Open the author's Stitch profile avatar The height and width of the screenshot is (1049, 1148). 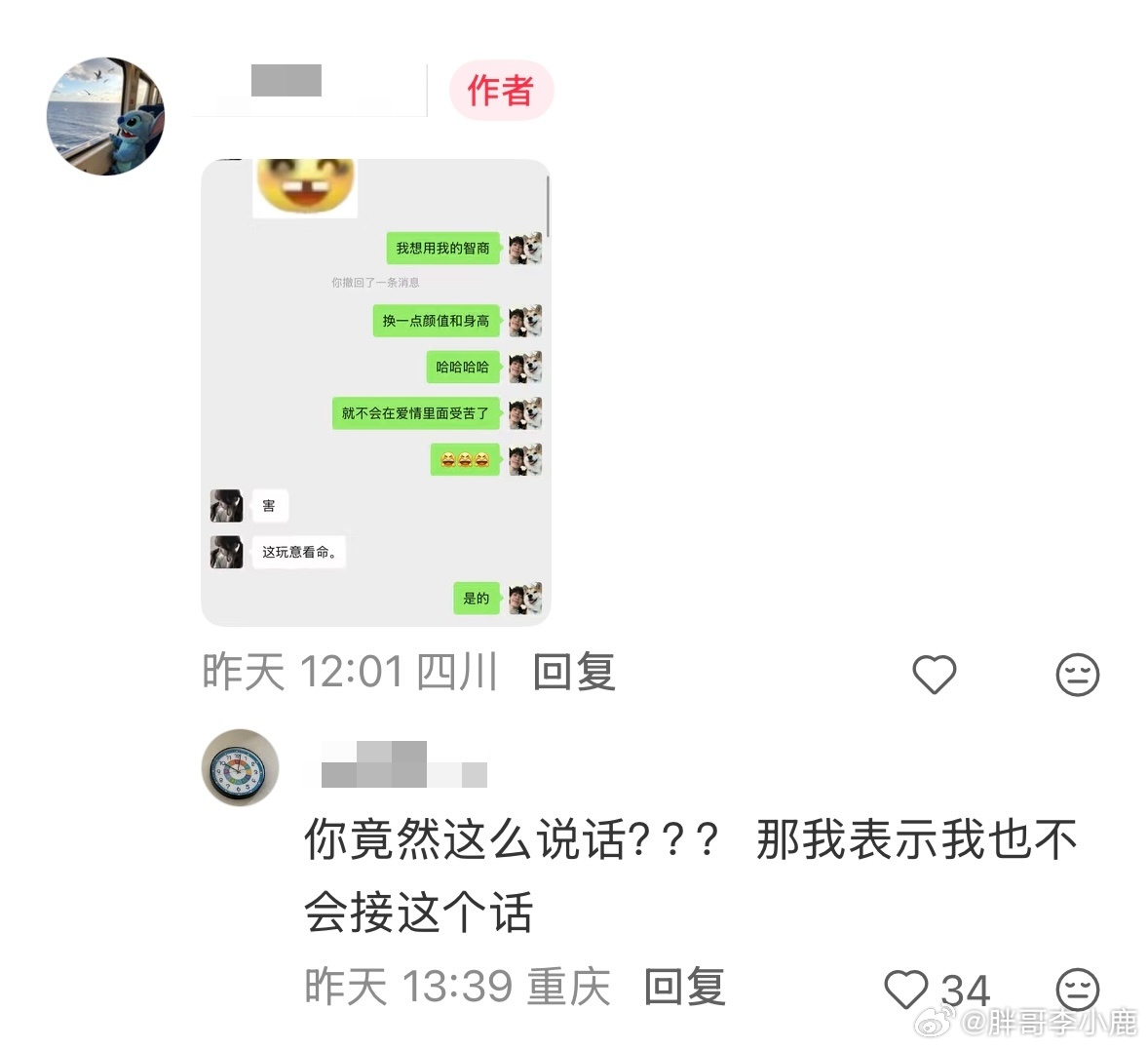pyautogui.click(x=105, y=116)
